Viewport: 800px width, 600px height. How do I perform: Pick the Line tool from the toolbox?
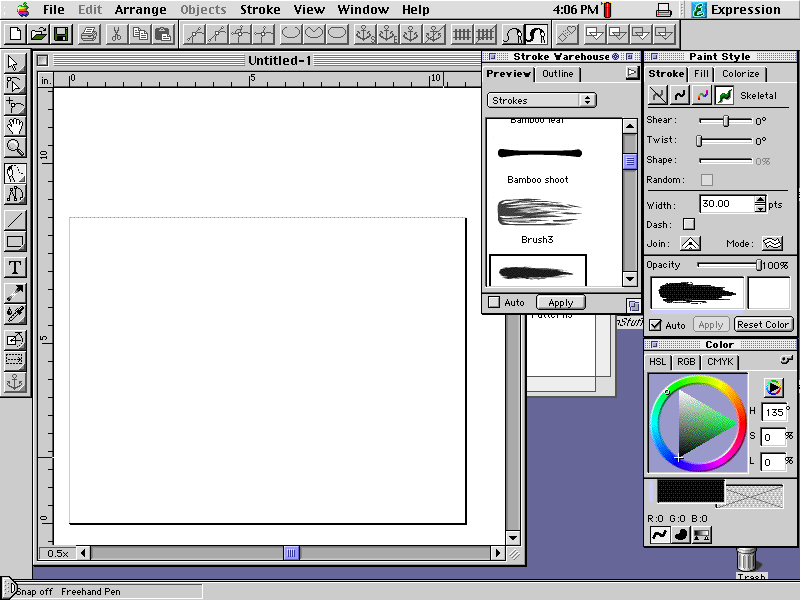[x=13, y=217]
